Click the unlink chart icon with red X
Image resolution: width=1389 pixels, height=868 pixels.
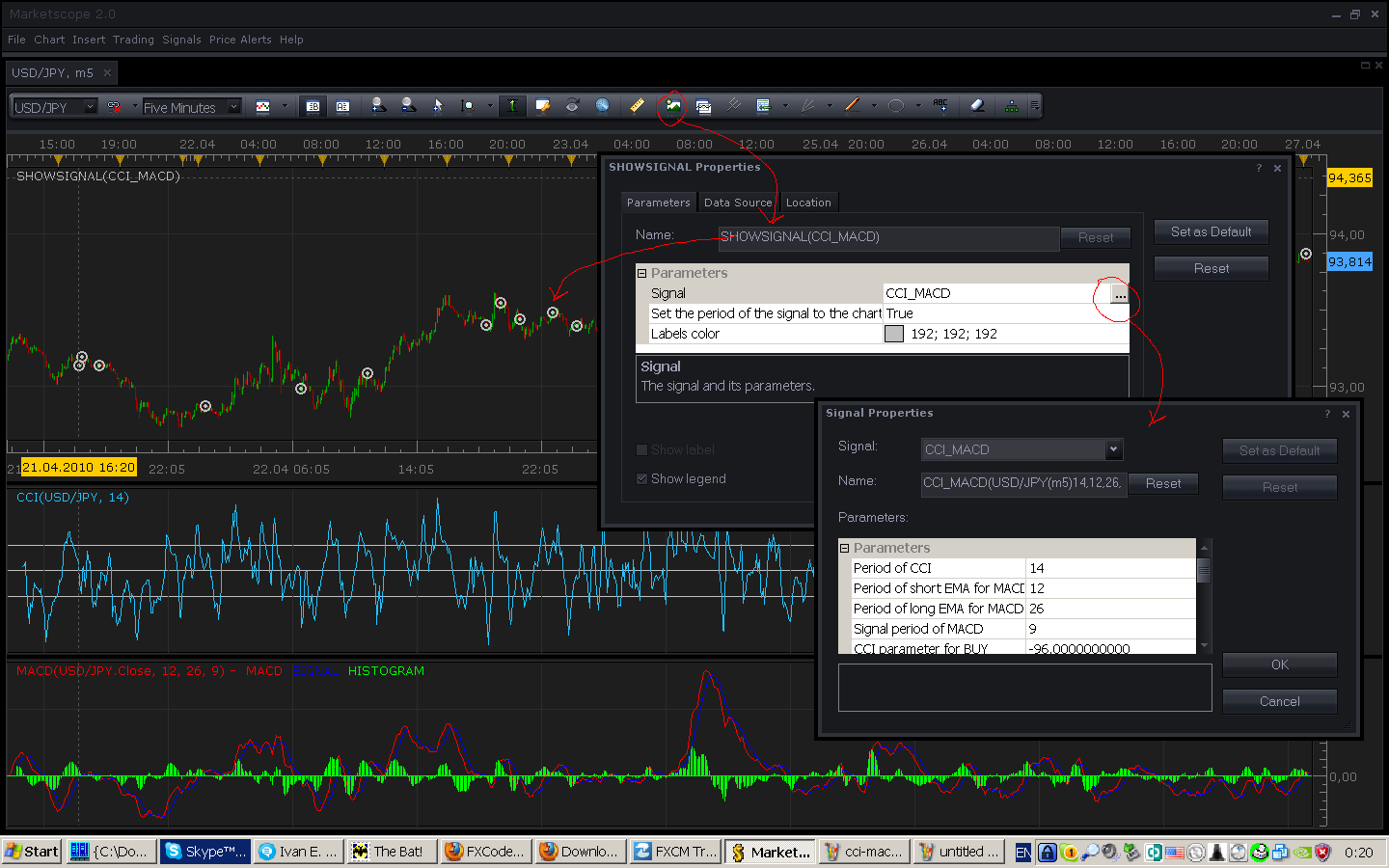(114, 106)
